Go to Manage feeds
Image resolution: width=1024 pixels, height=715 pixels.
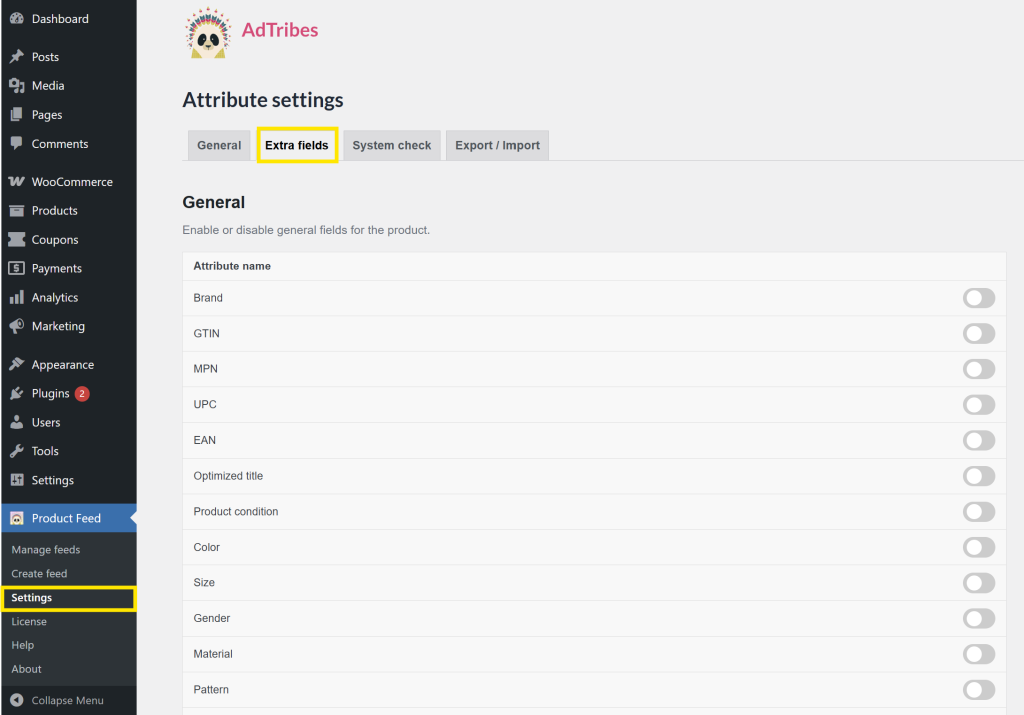(44, 549)
